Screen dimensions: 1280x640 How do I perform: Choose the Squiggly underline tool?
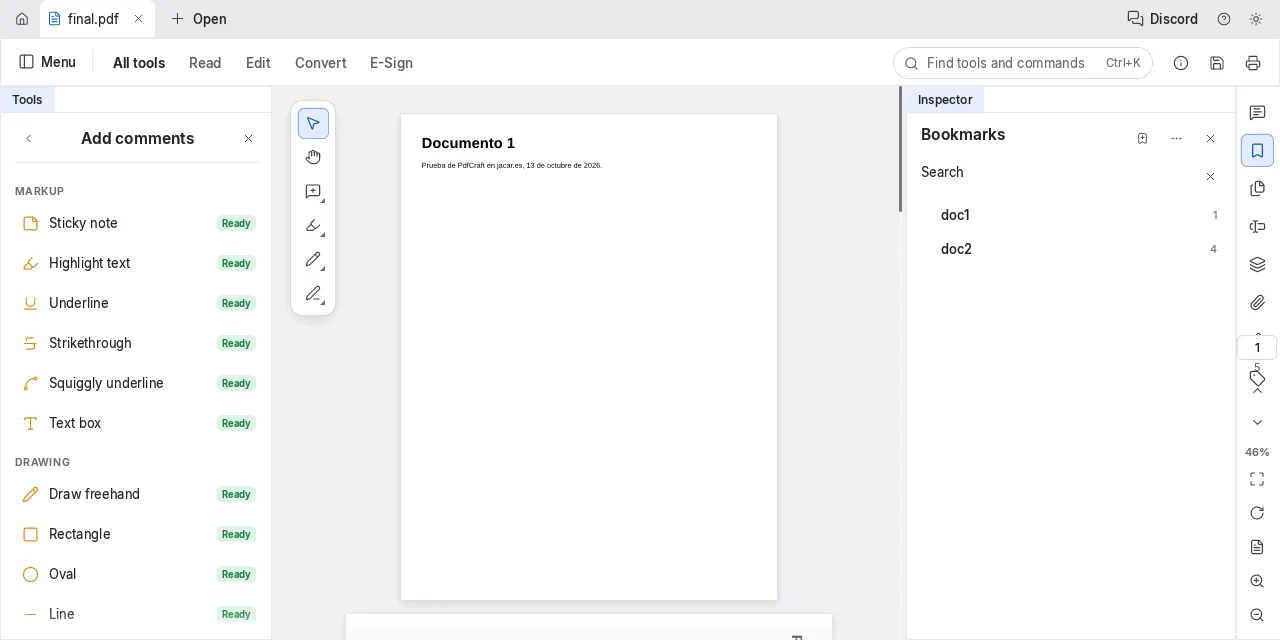137,383
